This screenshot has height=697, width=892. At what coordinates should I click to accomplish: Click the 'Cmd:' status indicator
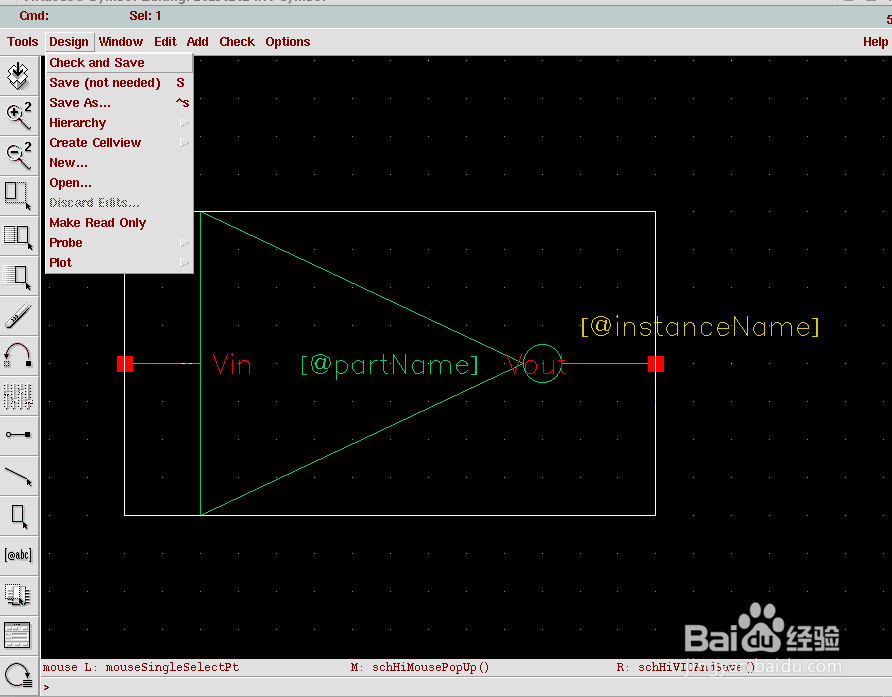[34, 15]
